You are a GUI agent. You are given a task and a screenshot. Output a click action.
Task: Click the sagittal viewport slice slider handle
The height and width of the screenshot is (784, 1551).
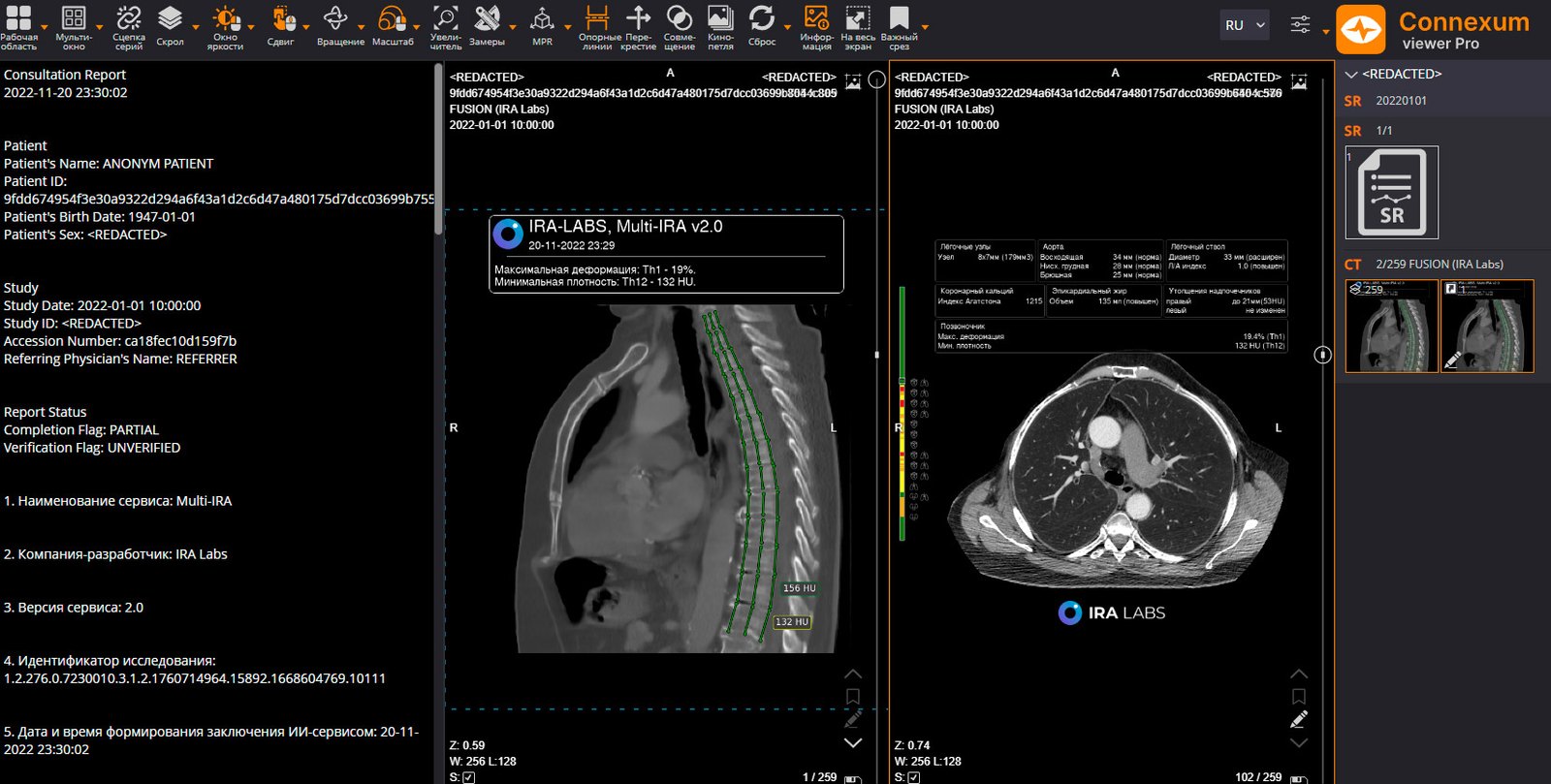point(876,79)
